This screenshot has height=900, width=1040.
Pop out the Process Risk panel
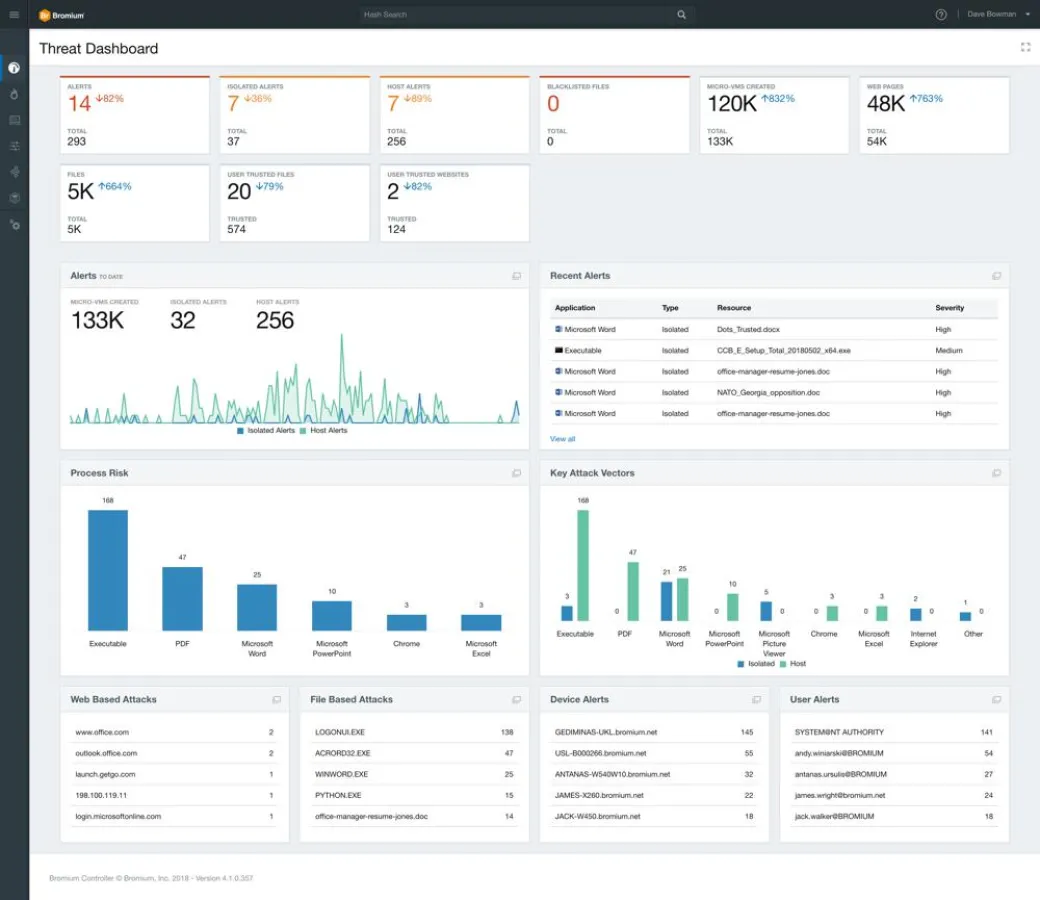[x=516, y=473]
